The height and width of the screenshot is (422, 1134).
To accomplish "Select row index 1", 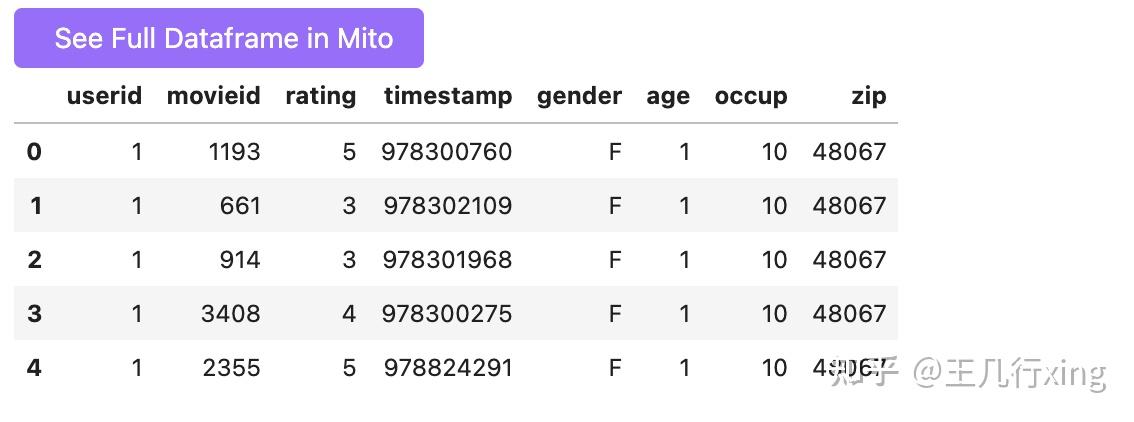I will [x=36, y=206].
